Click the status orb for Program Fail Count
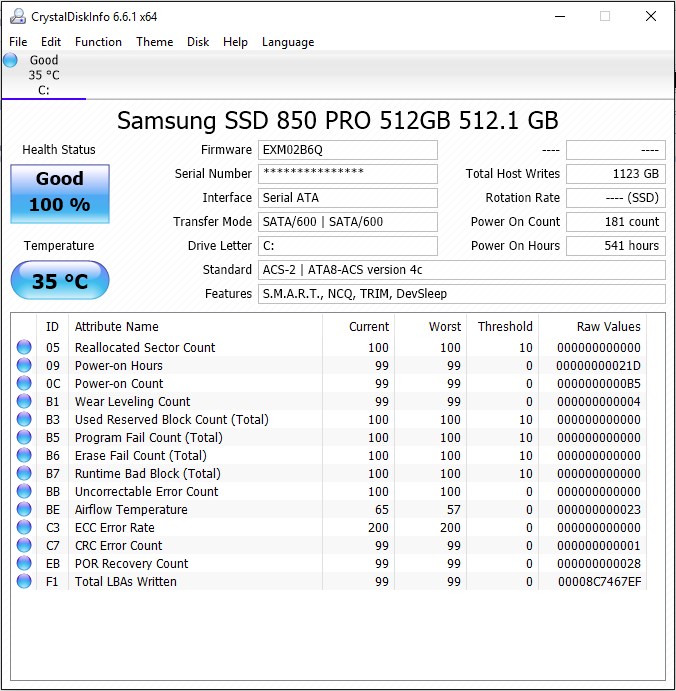 [x=24, y=437]
